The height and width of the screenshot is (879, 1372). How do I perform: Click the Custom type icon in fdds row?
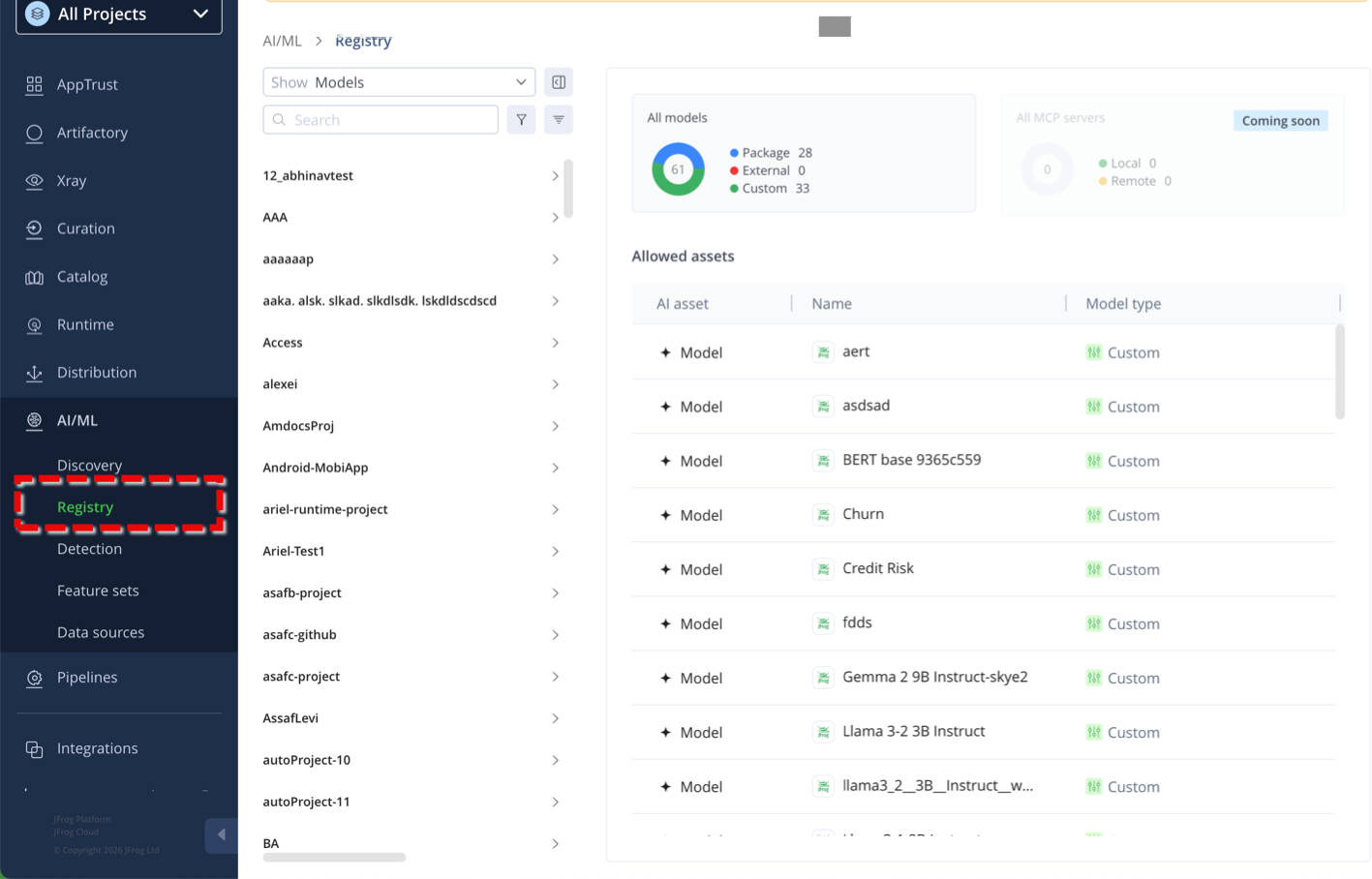click(x=1094, y=623)
